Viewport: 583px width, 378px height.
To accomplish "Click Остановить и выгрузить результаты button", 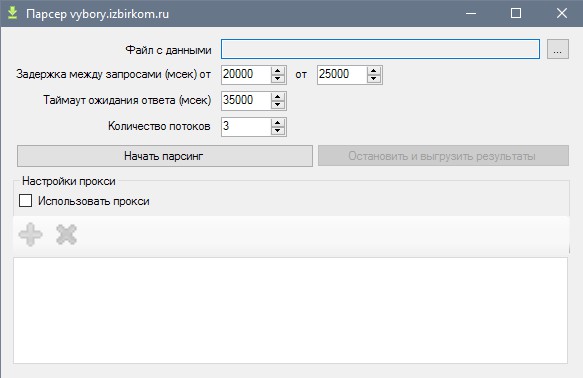I will coord(443,156).
